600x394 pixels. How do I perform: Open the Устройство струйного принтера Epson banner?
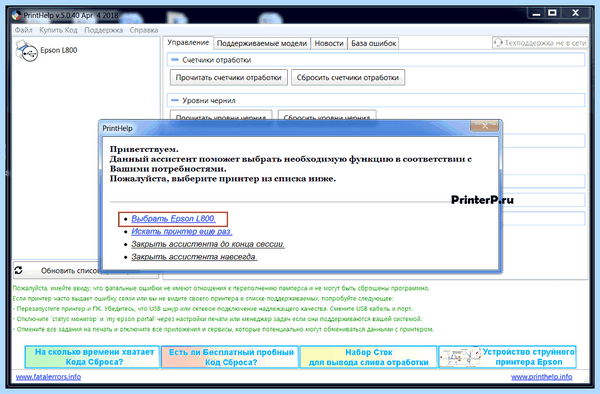pos(507,357)
